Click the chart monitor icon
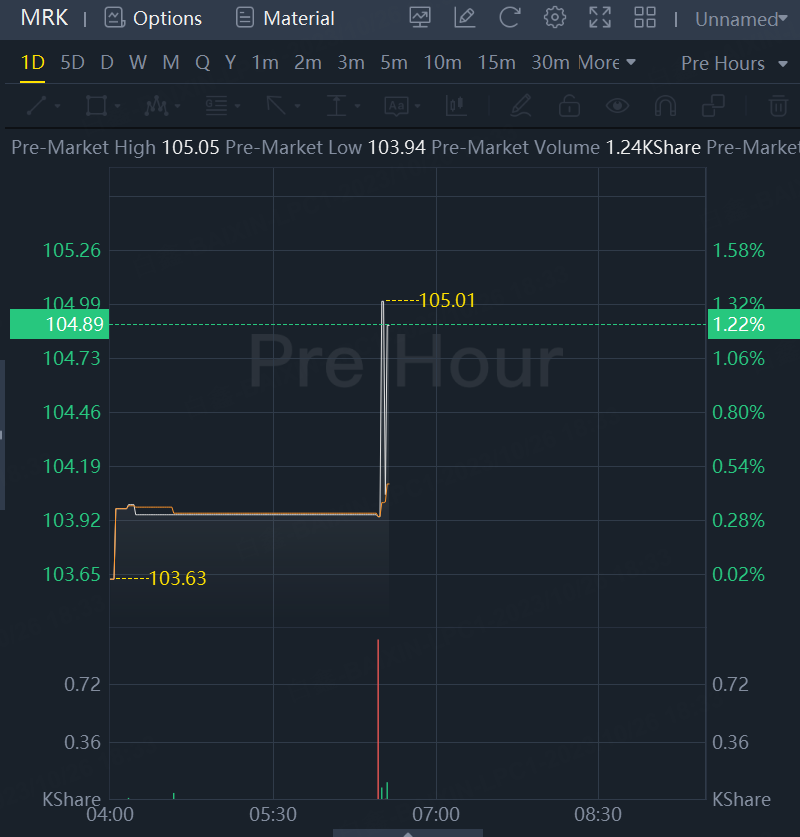 pos(420,18)
